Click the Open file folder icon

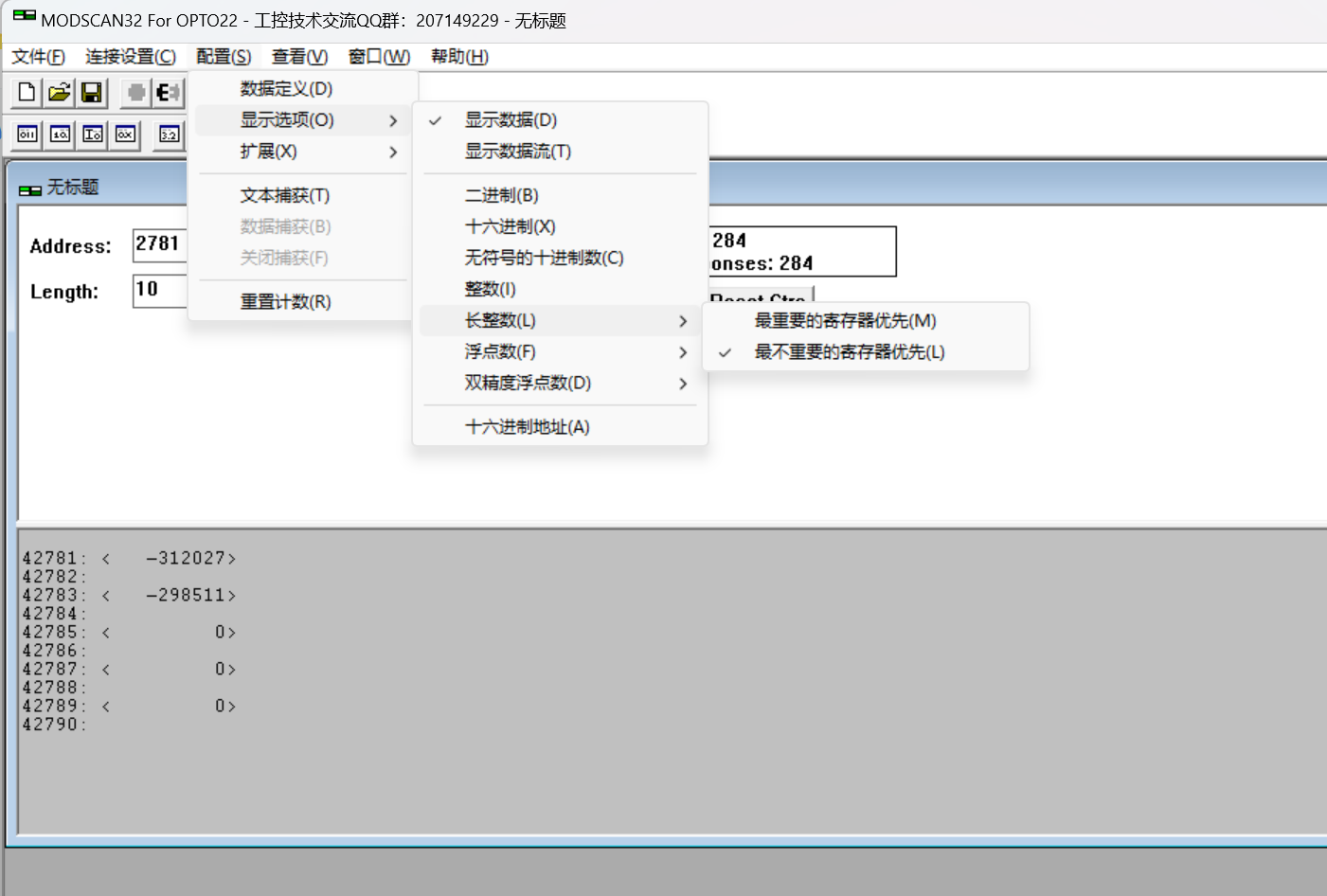pos(60,92)
